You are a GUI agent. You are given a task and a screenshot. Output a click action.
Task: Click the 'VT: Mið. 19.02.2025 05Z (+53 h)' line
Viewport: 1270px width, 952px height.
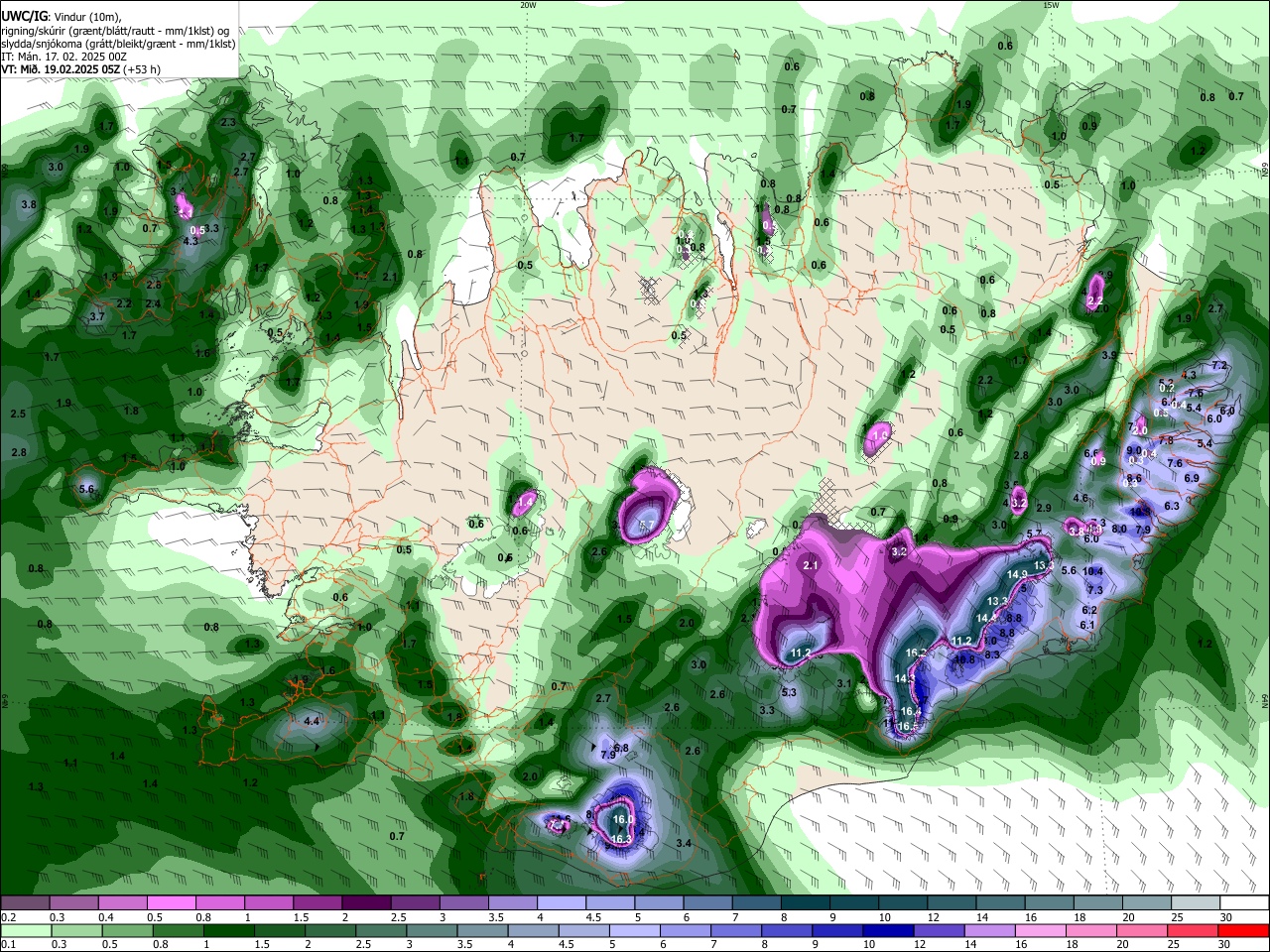tap(81, 69)
